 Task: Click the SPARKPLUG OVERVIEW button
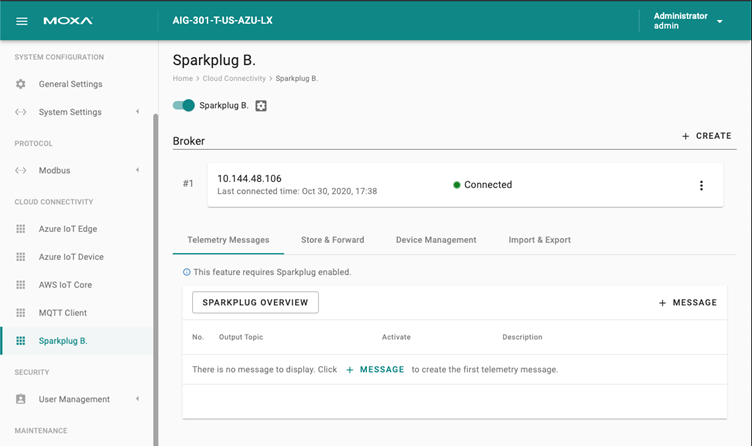[255, 302]
